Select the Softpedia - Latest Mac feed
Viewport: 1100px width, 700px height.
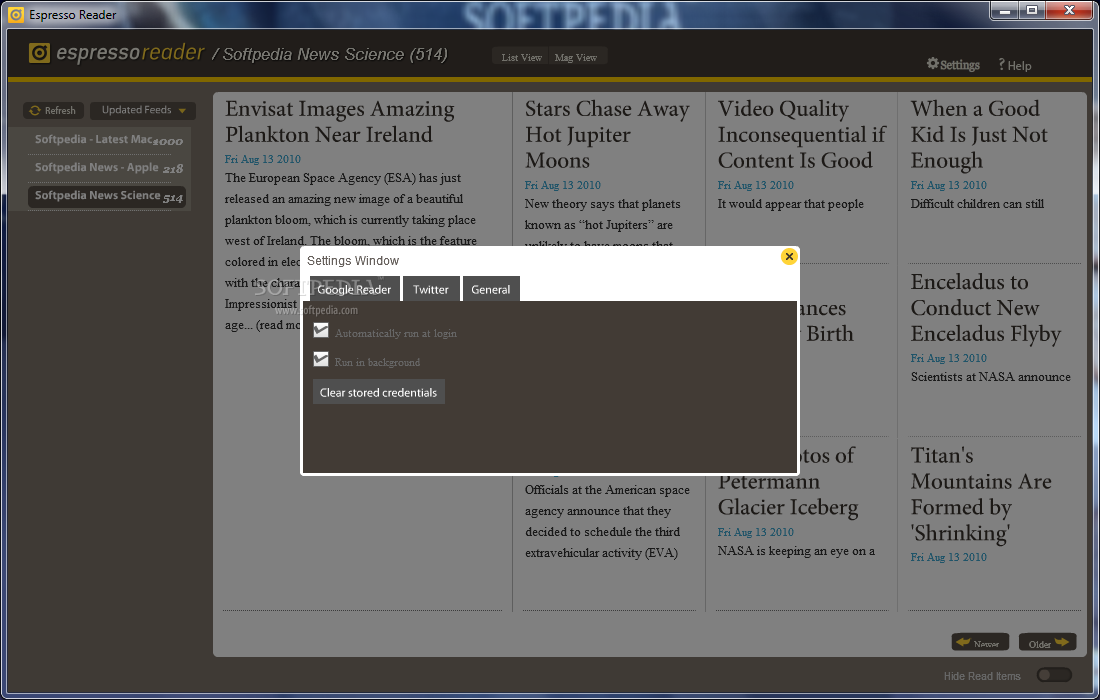point(109,140)
